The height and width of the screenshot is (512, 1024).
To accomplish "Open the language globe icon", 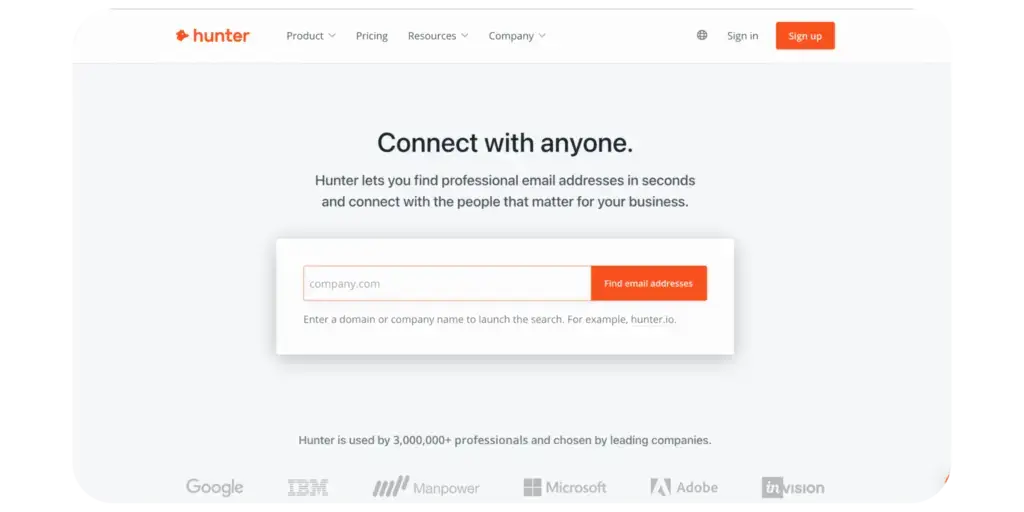I will 701,35.
